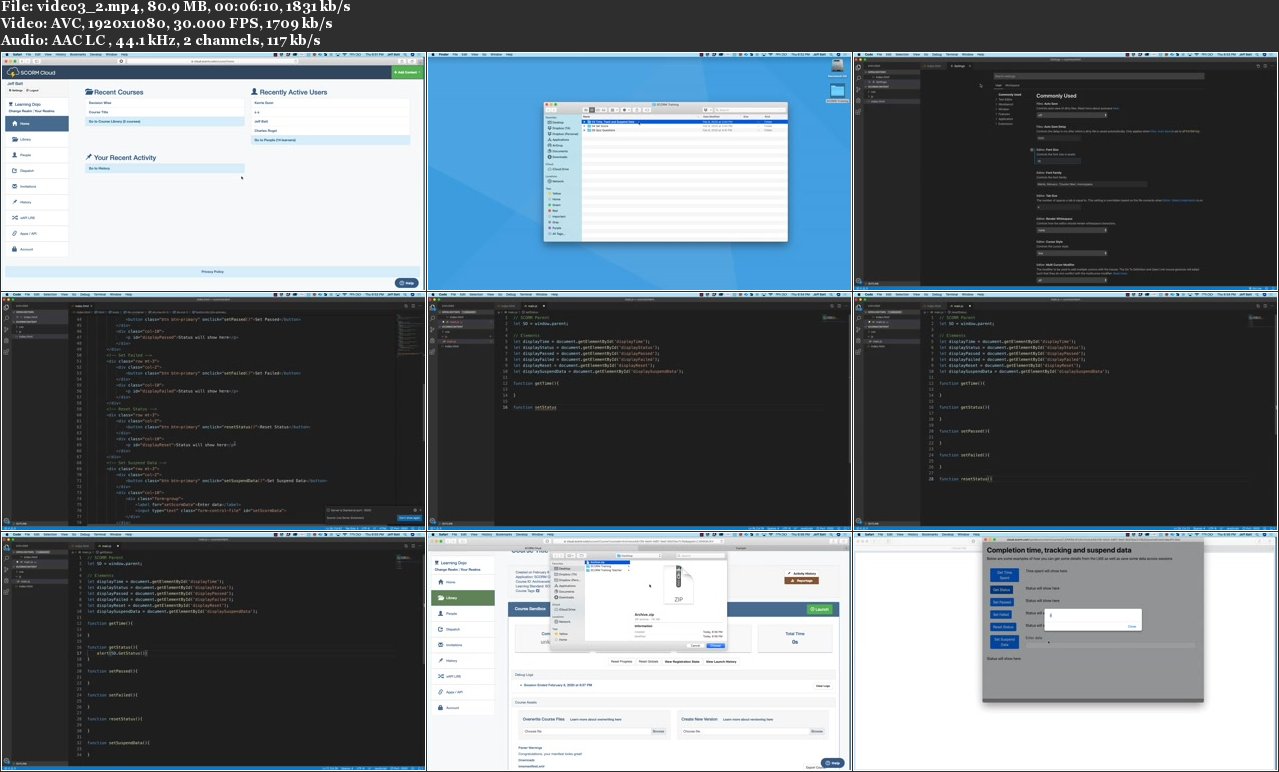Click the Enter data input field
The height and width of the screenshot is (772, 1279).
click(x=1109, y=645)
